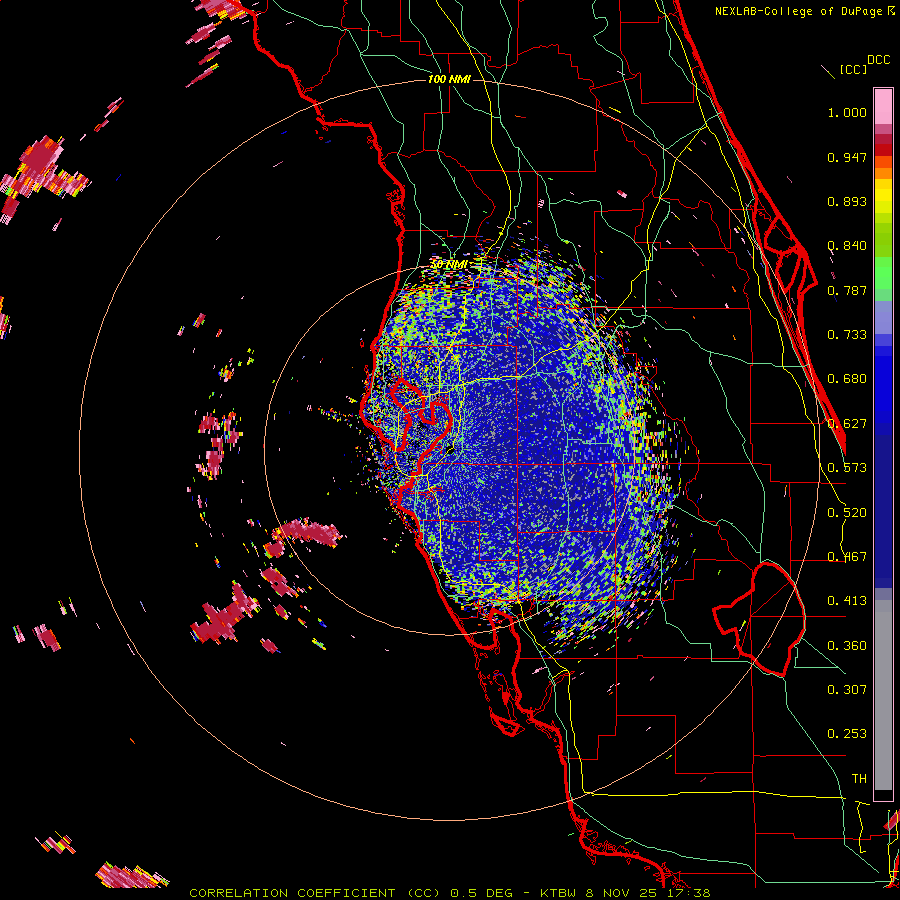Viewport: 900px width, 900px height.
Task: Click the 0.5 DEG elevation text
Action: (x=483, y=893)
